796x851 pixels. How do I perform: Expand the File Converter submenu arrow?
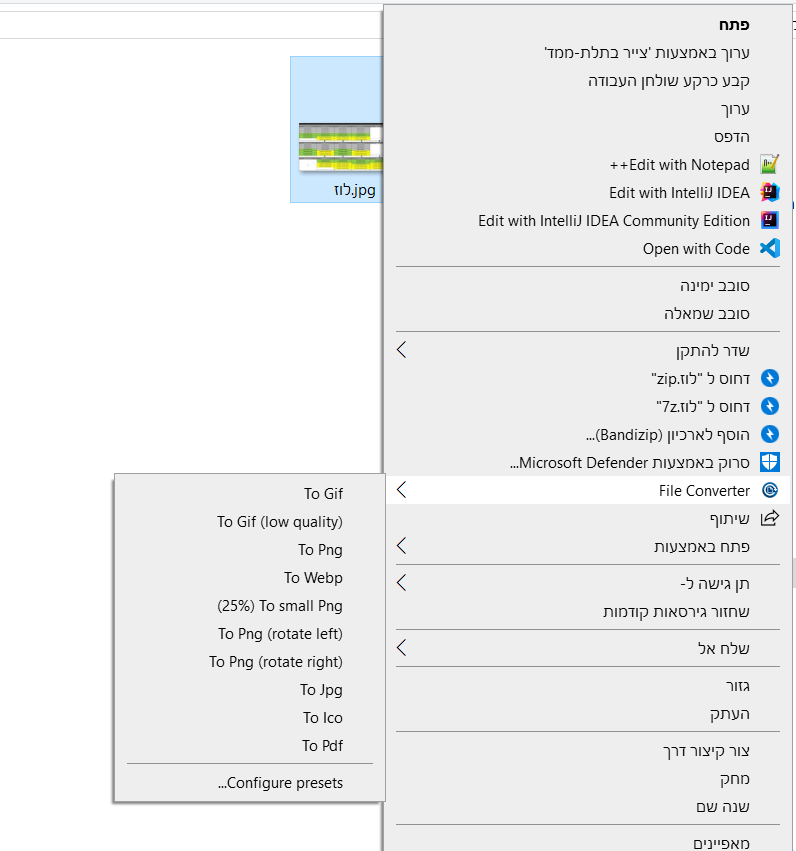(402, 490)
